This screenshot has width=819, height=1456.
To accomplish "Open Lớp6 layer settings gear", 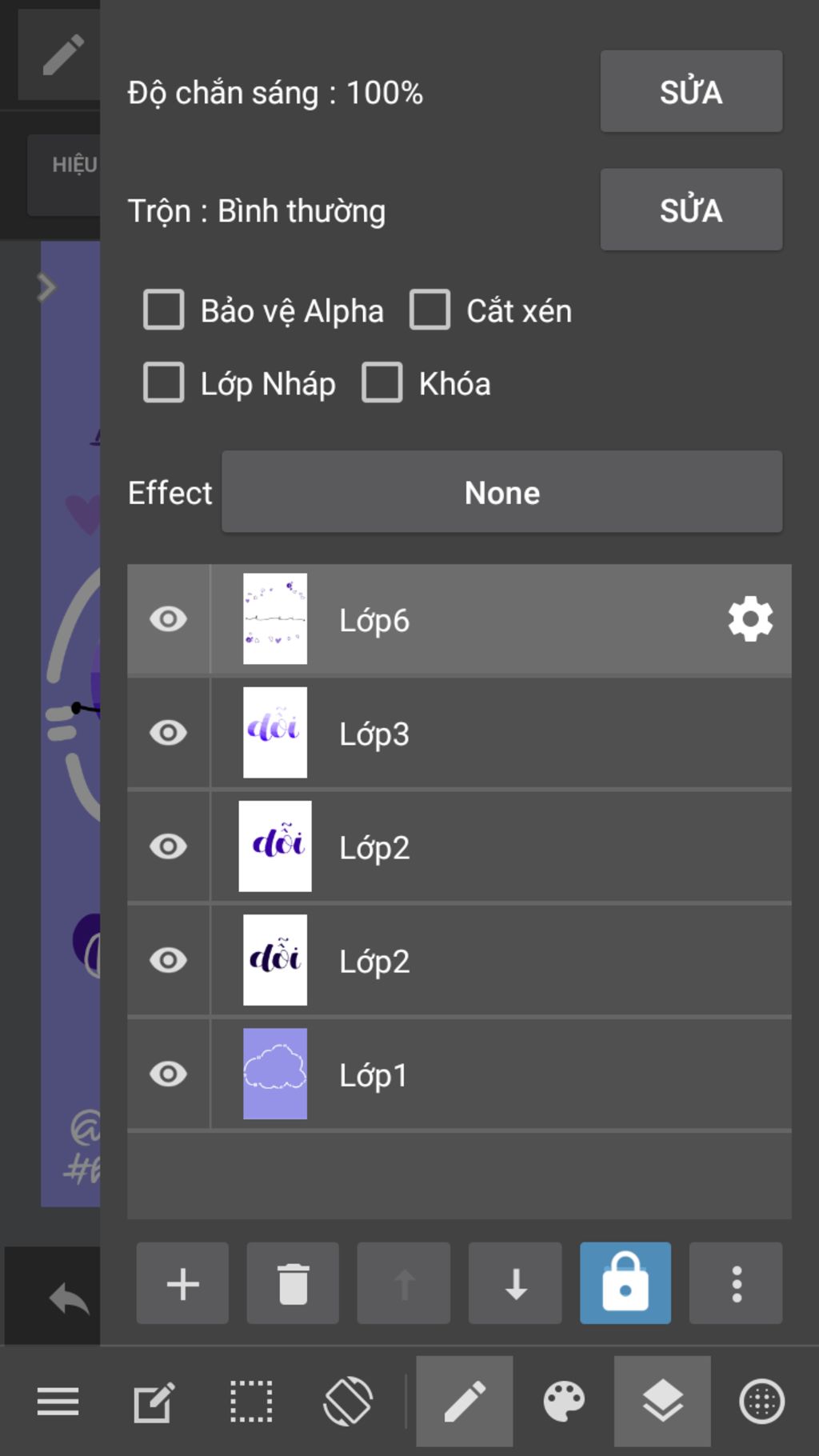I will click(x=750, y=619).
